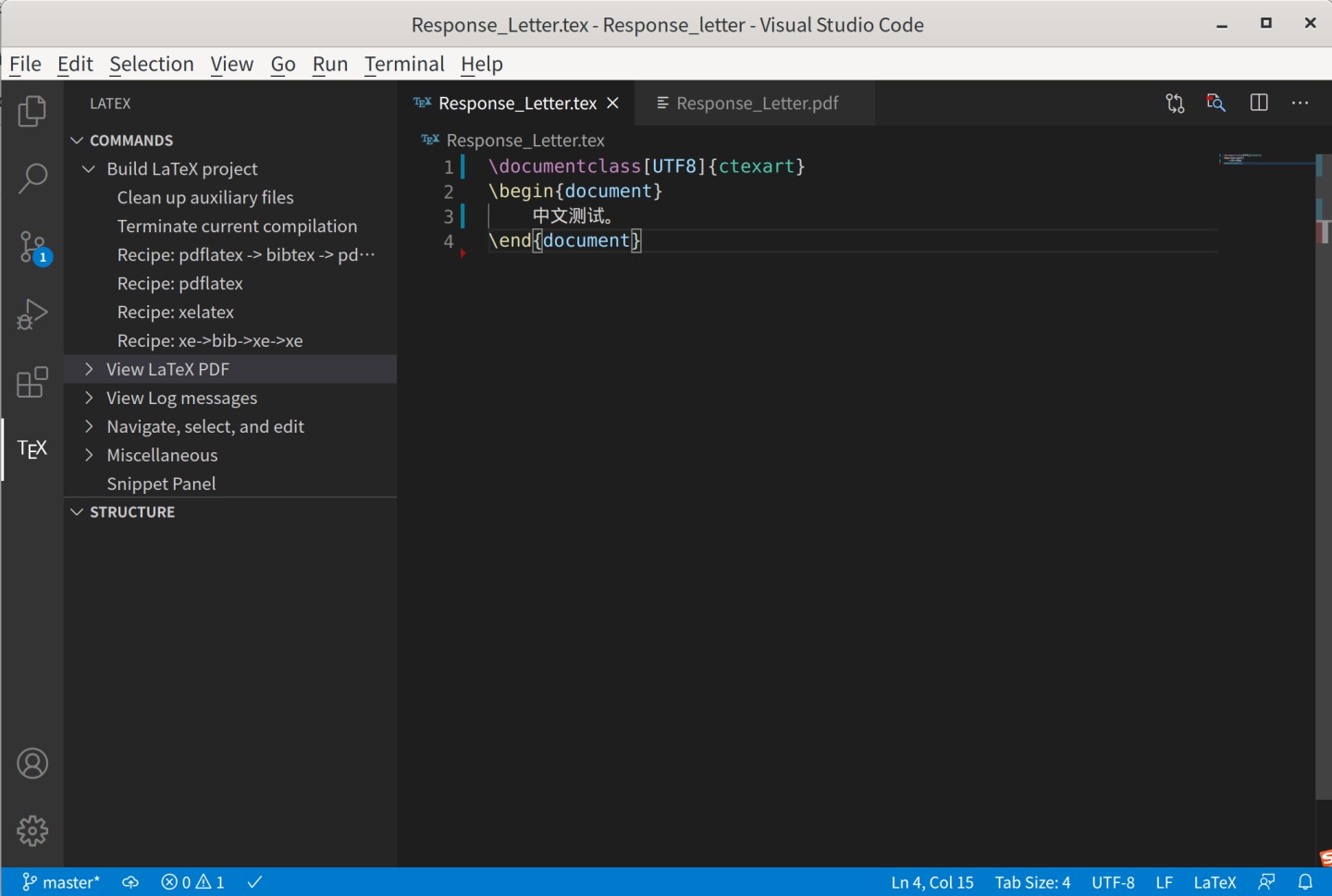The width and height of the screenshot is (1332, 896).
Task: Open the Search view
Action: 32,178
